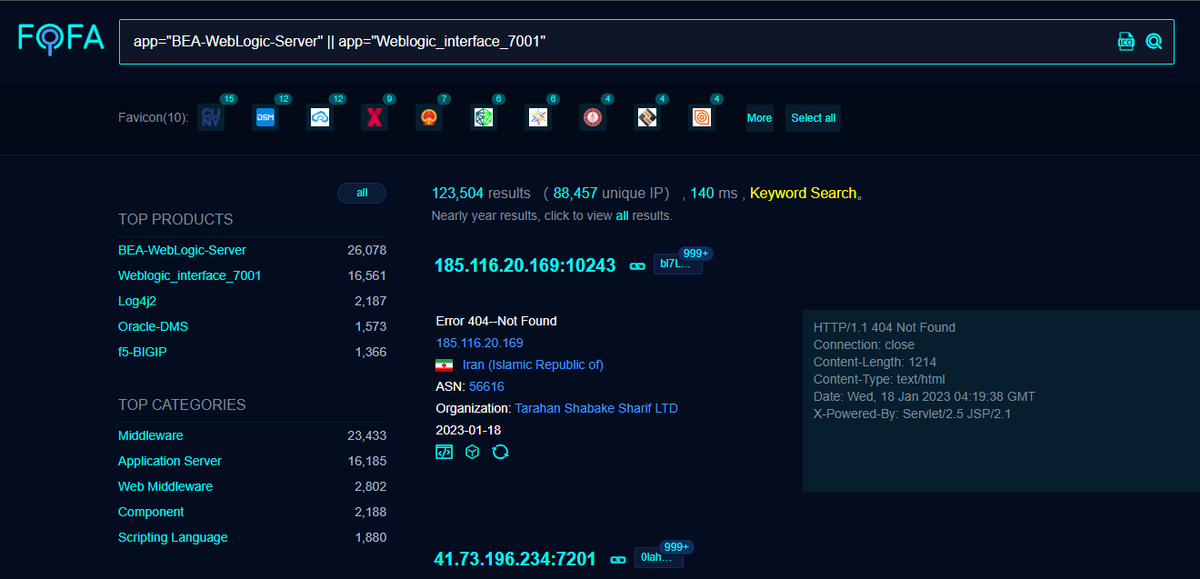Filter by the colorful star favicon
Image resolution: width=1200 pixels, height=579 pixels.
pyautogui.click(x=538, y=118)
